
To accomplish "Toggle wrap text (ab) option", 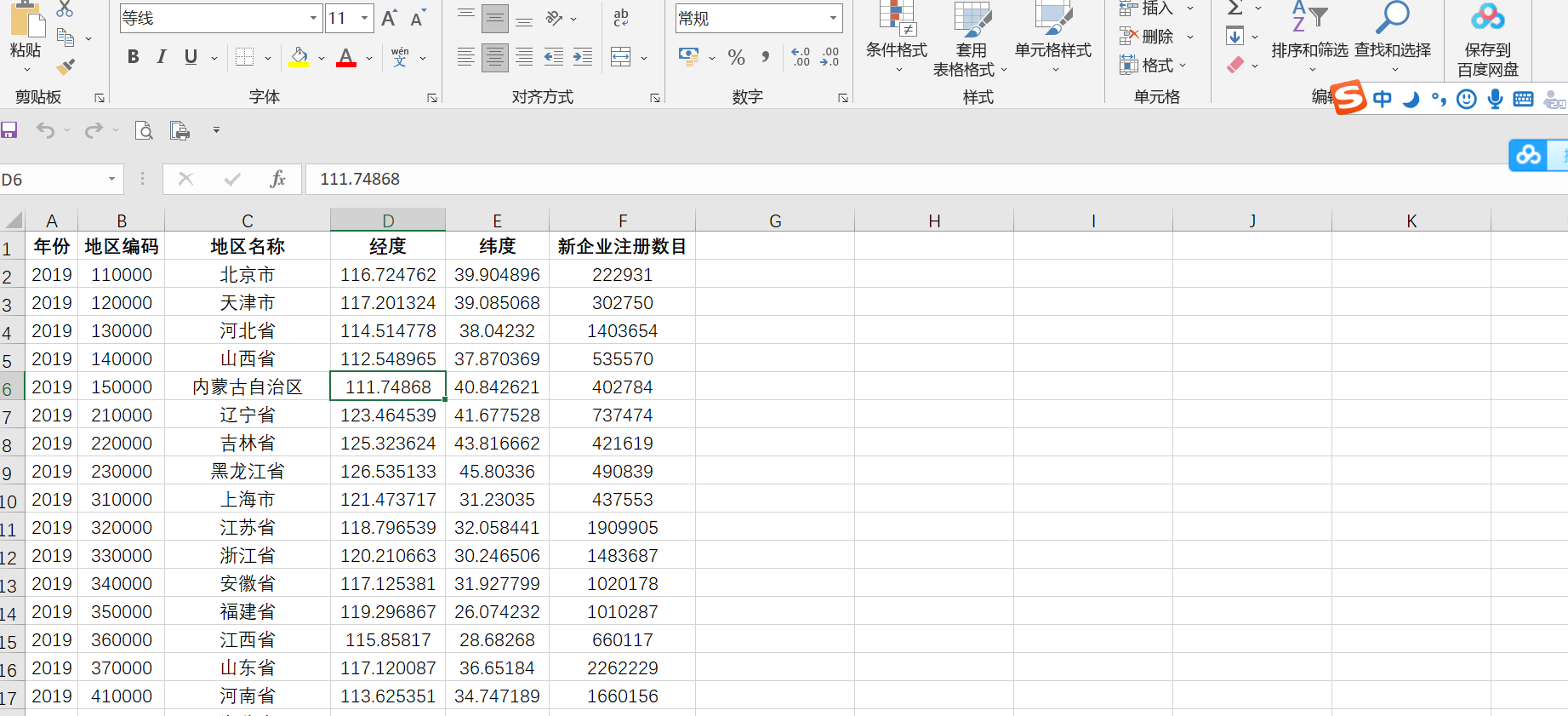I will (621, 18).
